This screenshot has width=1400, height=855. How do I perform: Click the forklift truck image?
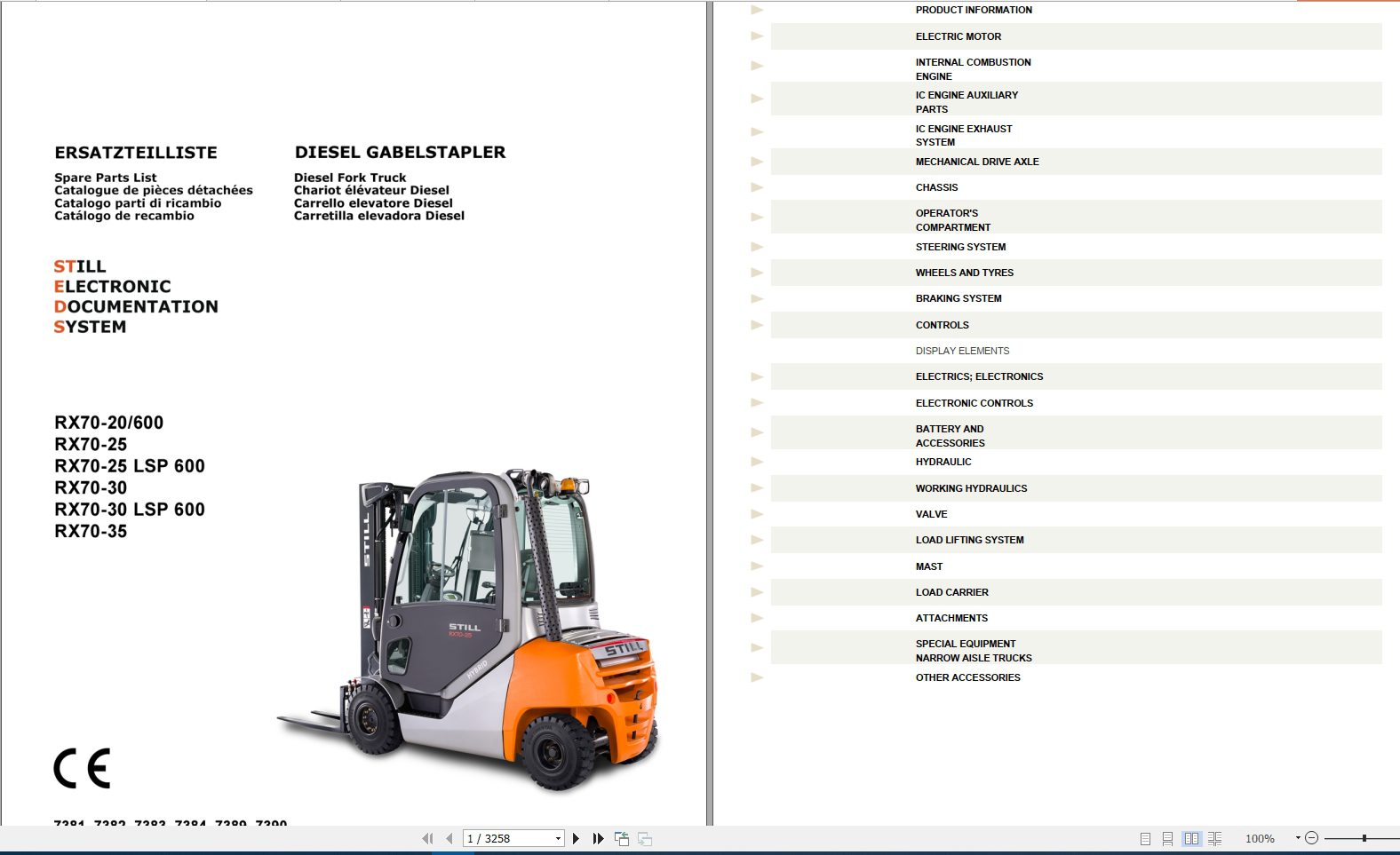click(469, 629)
